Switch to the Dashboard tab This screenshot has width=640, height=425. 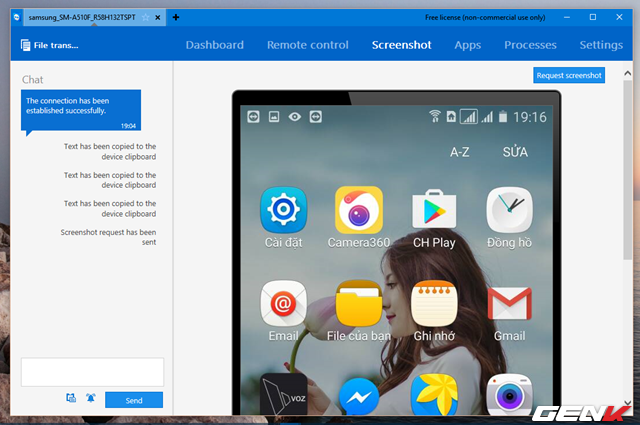pos(215,45)
